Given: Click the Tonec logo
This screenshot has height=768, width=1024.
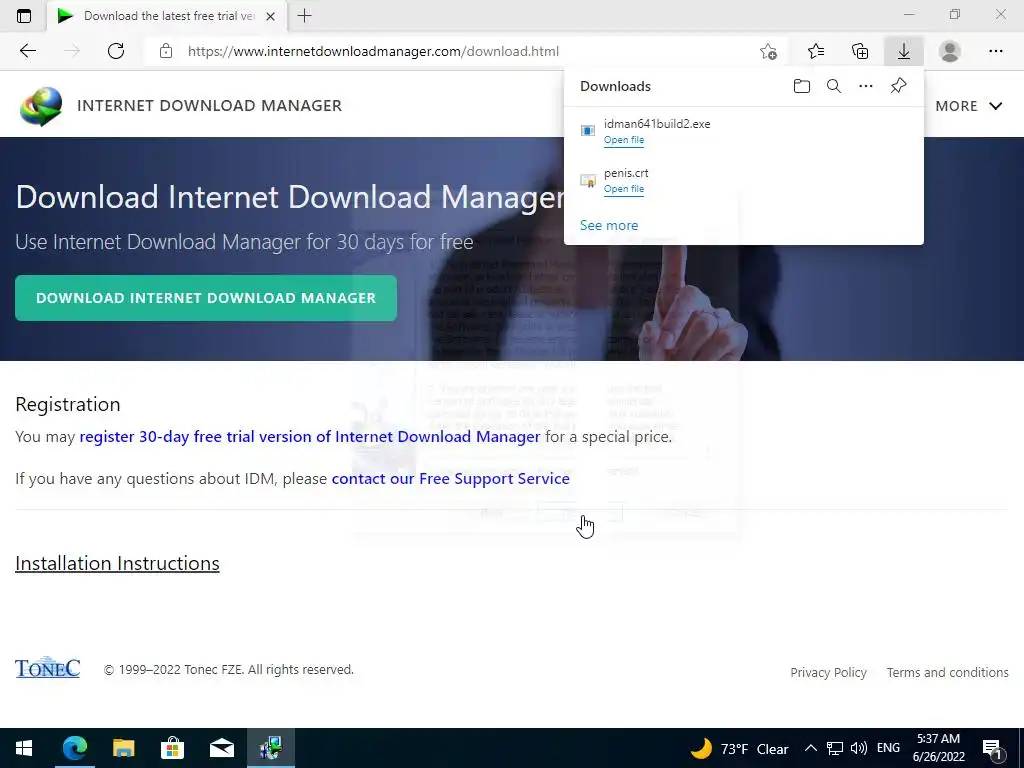Looking at the screenshot, I should pyautogui.click(x=48, y=667).
